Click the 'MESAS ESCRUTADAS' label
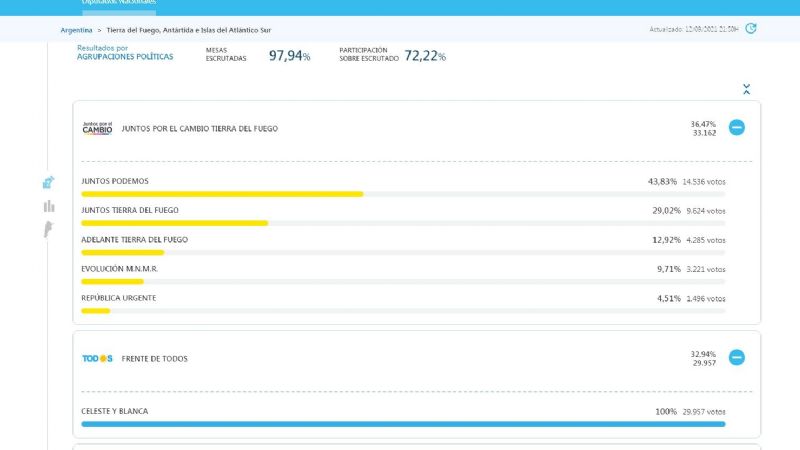This screenshot has height=450, width=800. click(226, 54)
